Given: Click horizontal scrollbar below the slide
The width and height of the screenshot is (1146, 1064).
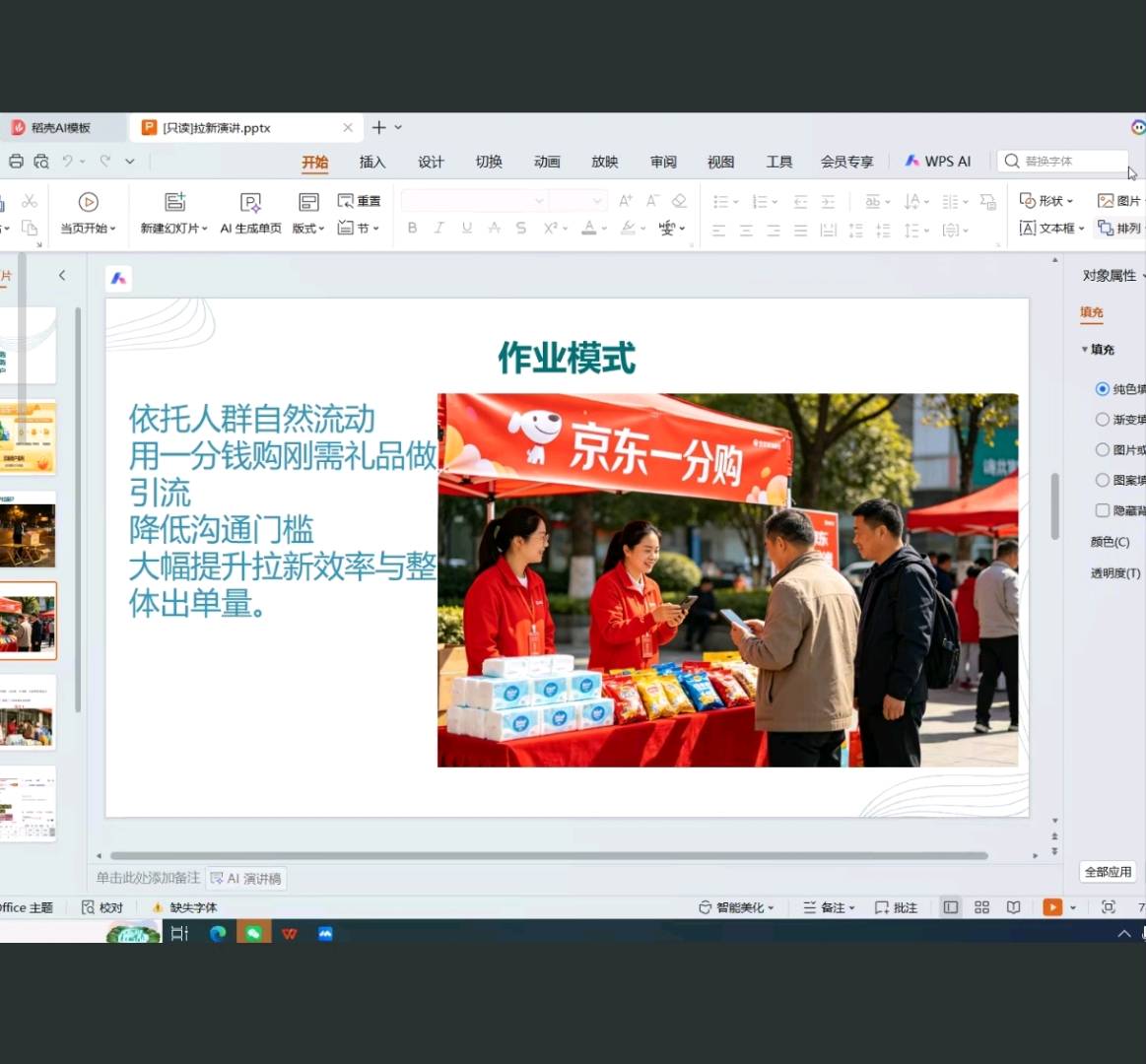Looking at the screenshot, I should coord(549,855).
